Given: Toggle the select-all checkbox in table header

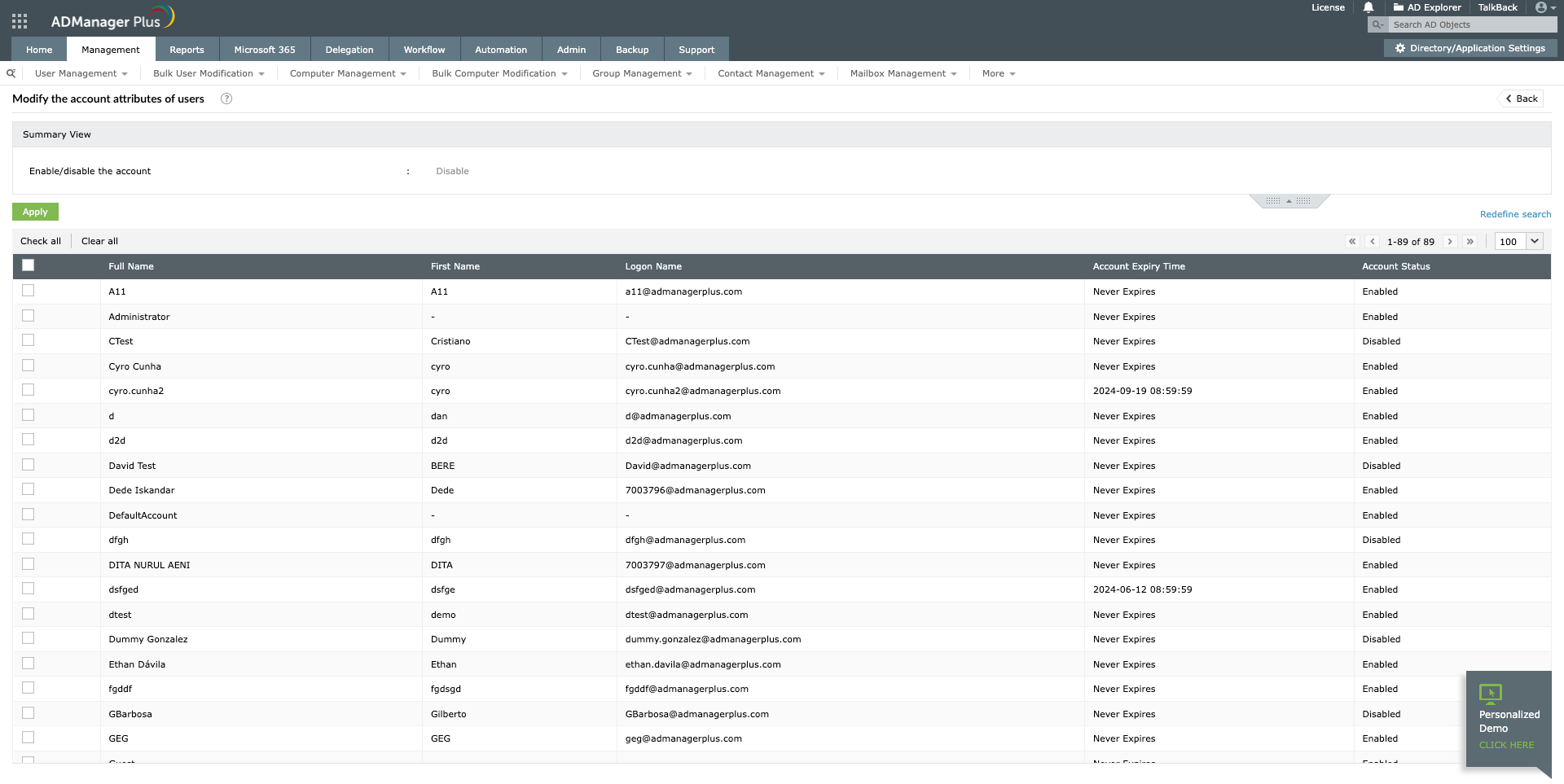Looking at the screenshot, I should point(29,265).
